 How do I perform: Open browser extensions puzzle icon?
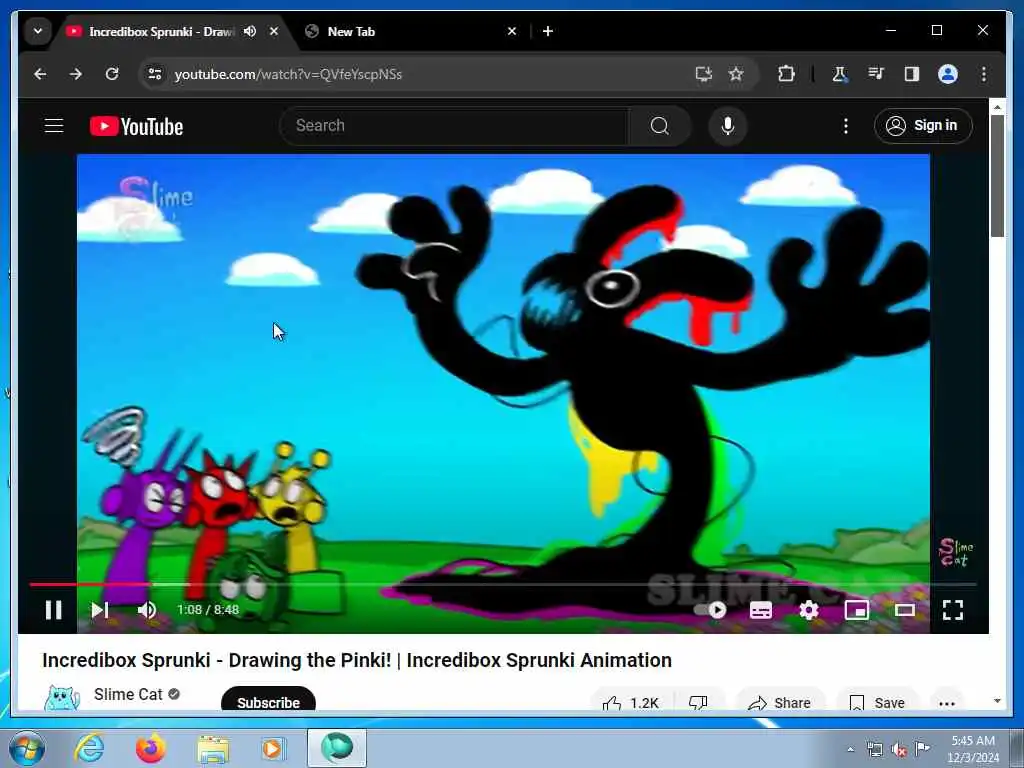pyautogui.click(x=786, y=74)
